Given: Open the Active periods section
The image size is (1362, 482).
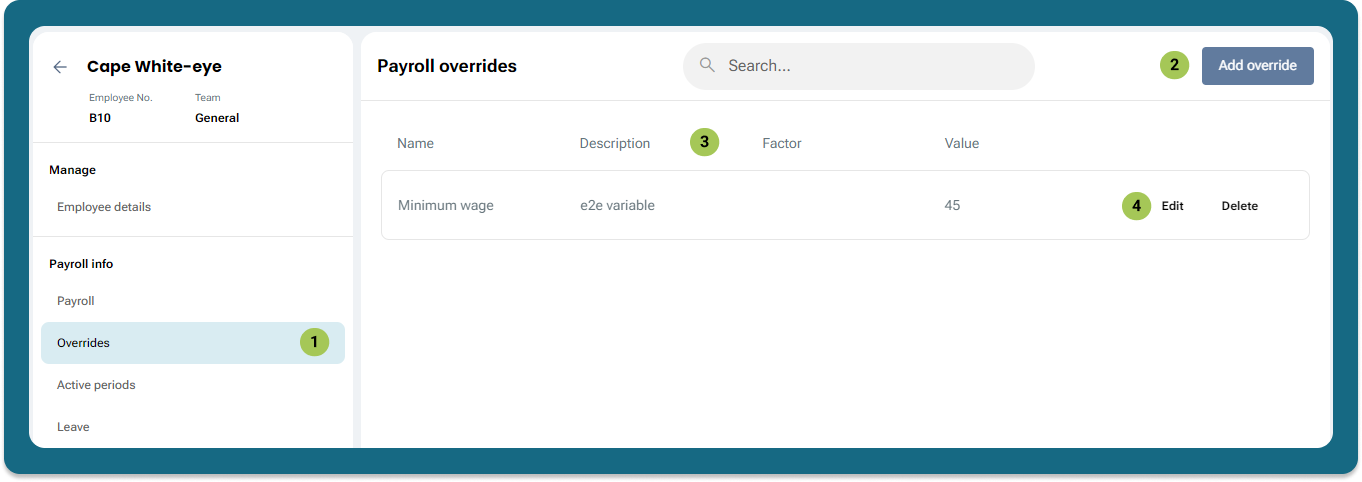Looking at the screenshot, I should pos(96,385).
